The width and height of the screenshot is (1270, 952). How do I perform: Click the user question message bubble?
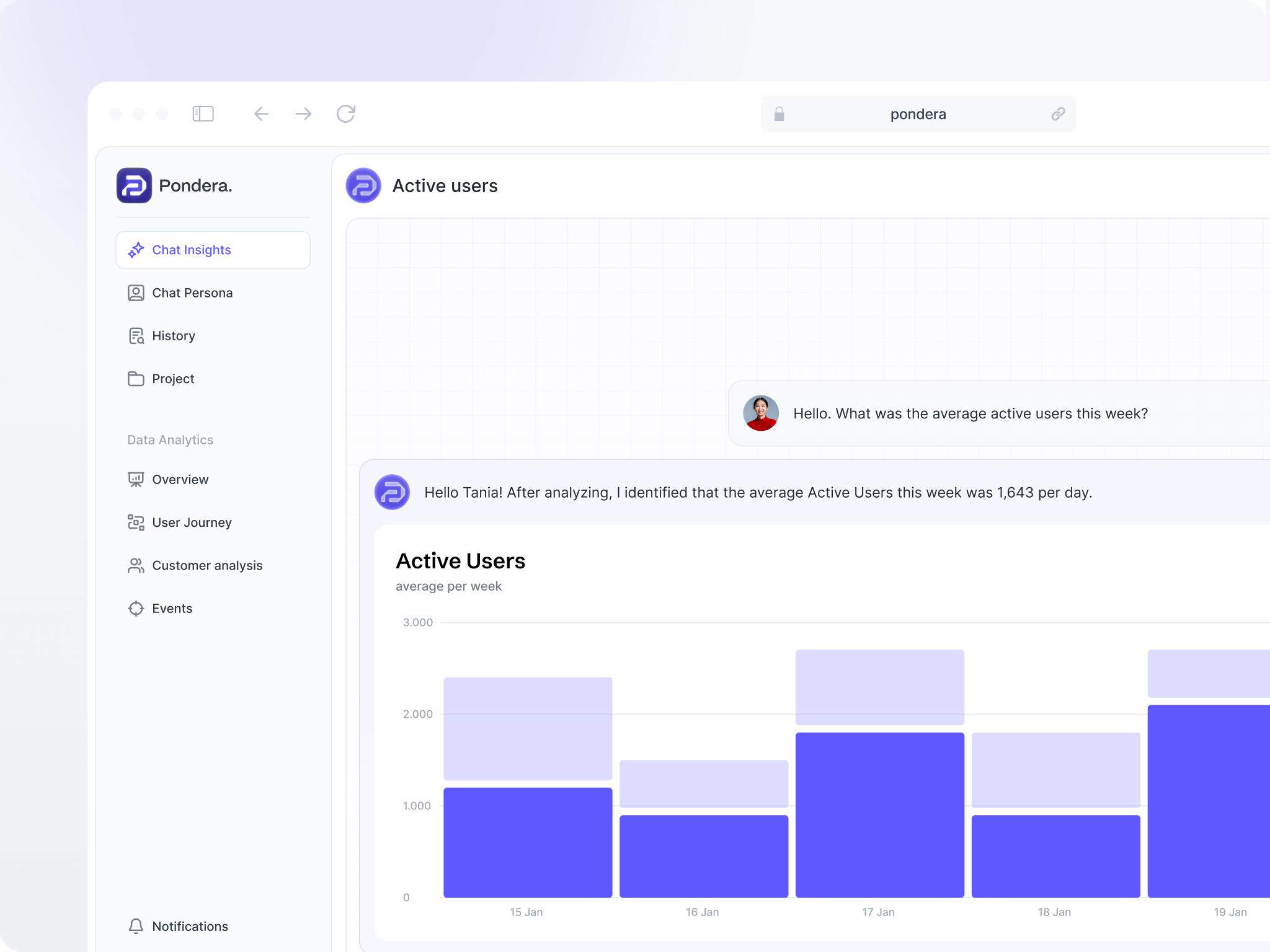998,413
